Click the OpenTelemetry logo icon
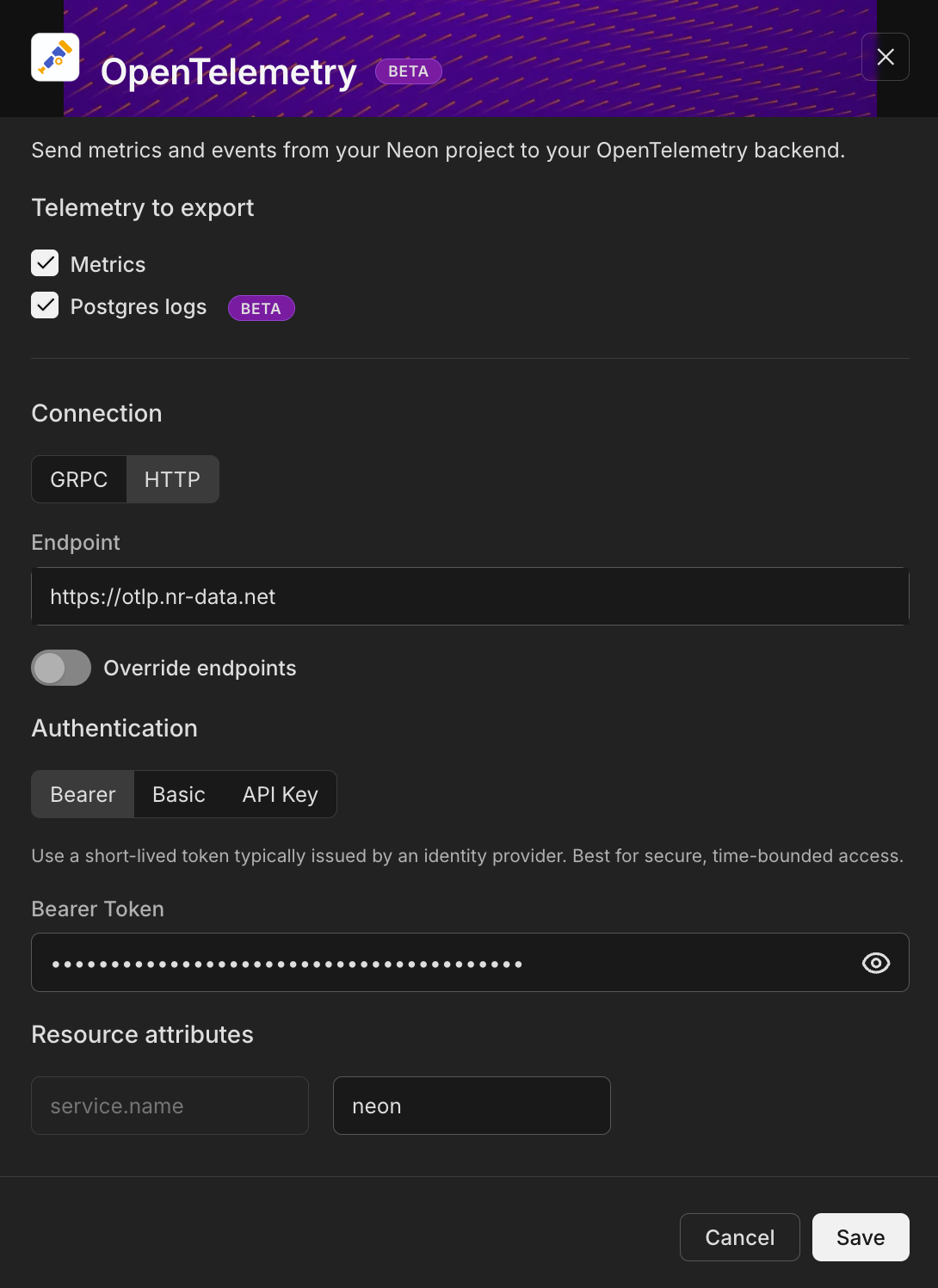 [55, 57]
